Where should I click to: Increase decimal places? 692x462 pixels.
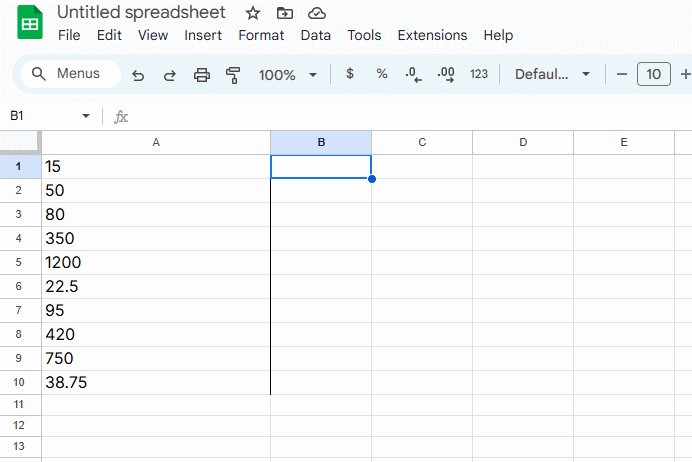446,74
